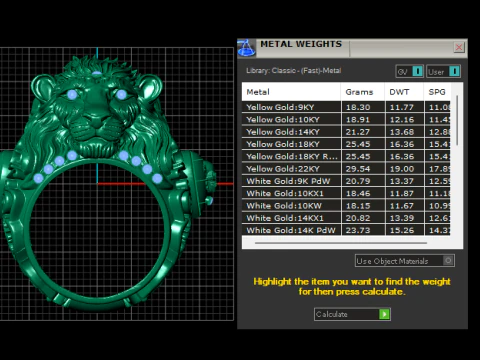Click the 11.77 DWT value
The height and width of the screenshot is (360, 480).
tap(402, 107)
